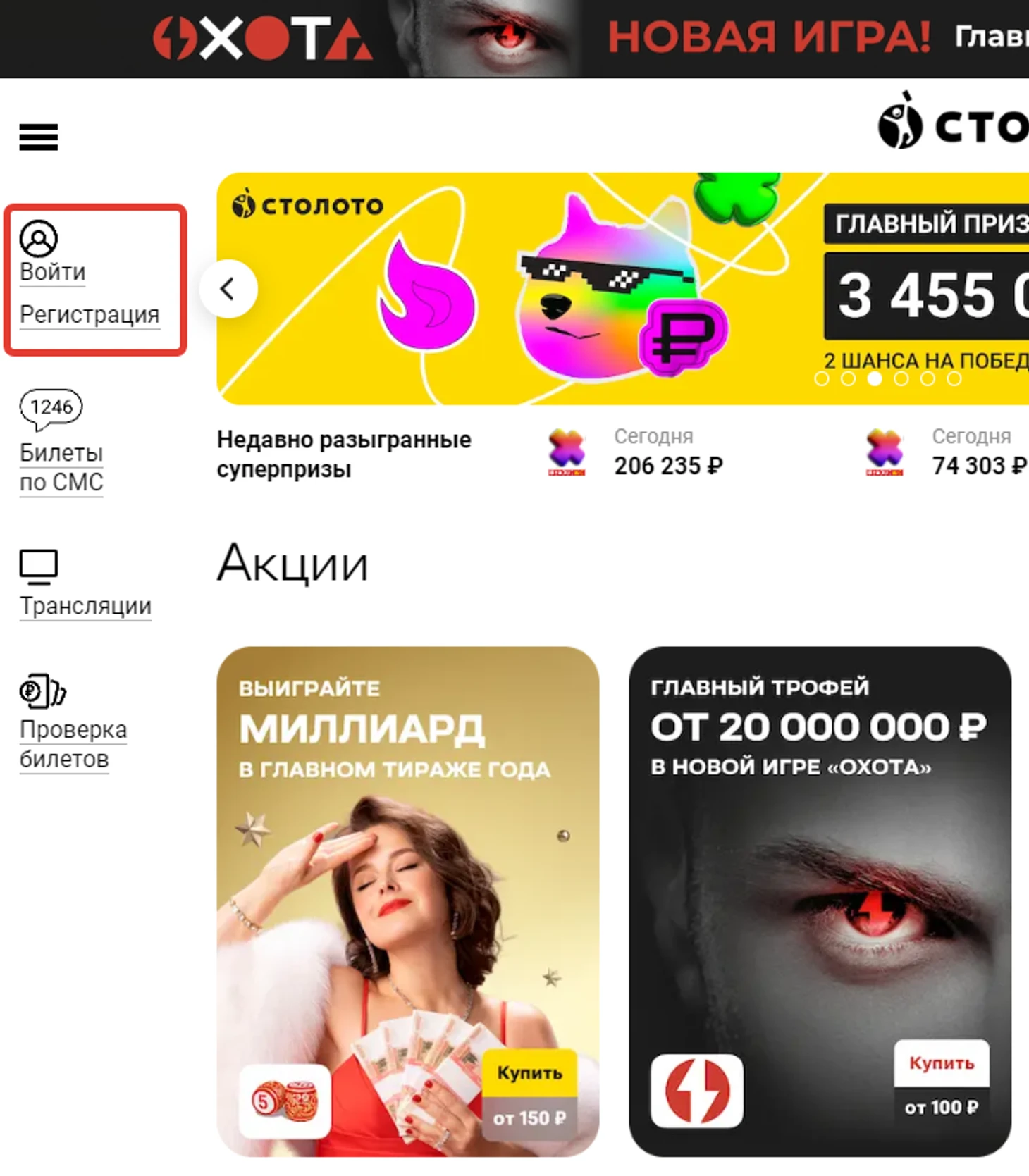Screen dimensions: 1029x1176
Task: Click Купить button on Охота promo
Action: pos(942,1063)
